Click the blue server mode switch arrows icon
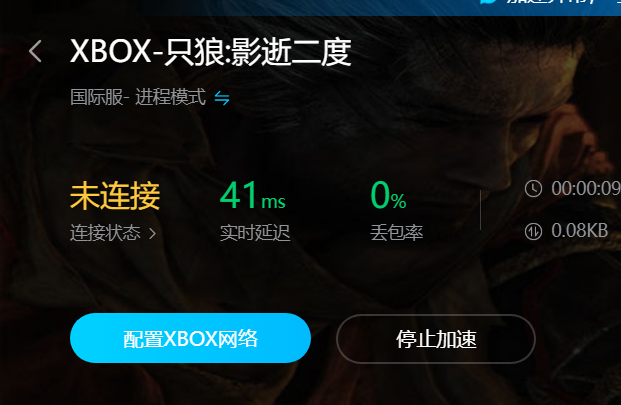The height and width of the screenshot is (405, 621). point(222,98)
